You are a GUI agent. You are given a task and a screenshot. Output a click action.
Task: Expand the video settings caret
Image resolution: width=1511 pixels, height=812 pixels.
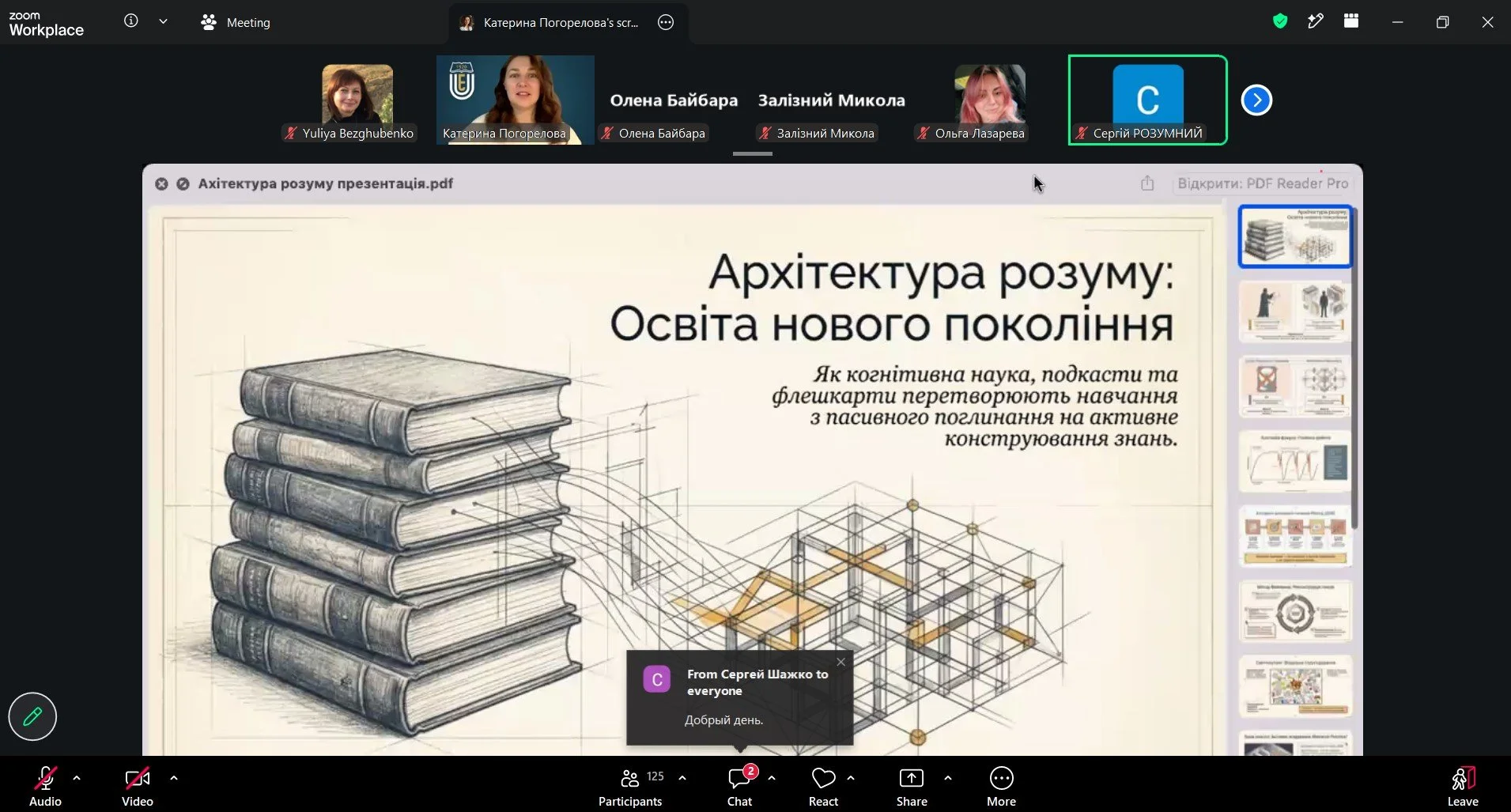(174, 778)
